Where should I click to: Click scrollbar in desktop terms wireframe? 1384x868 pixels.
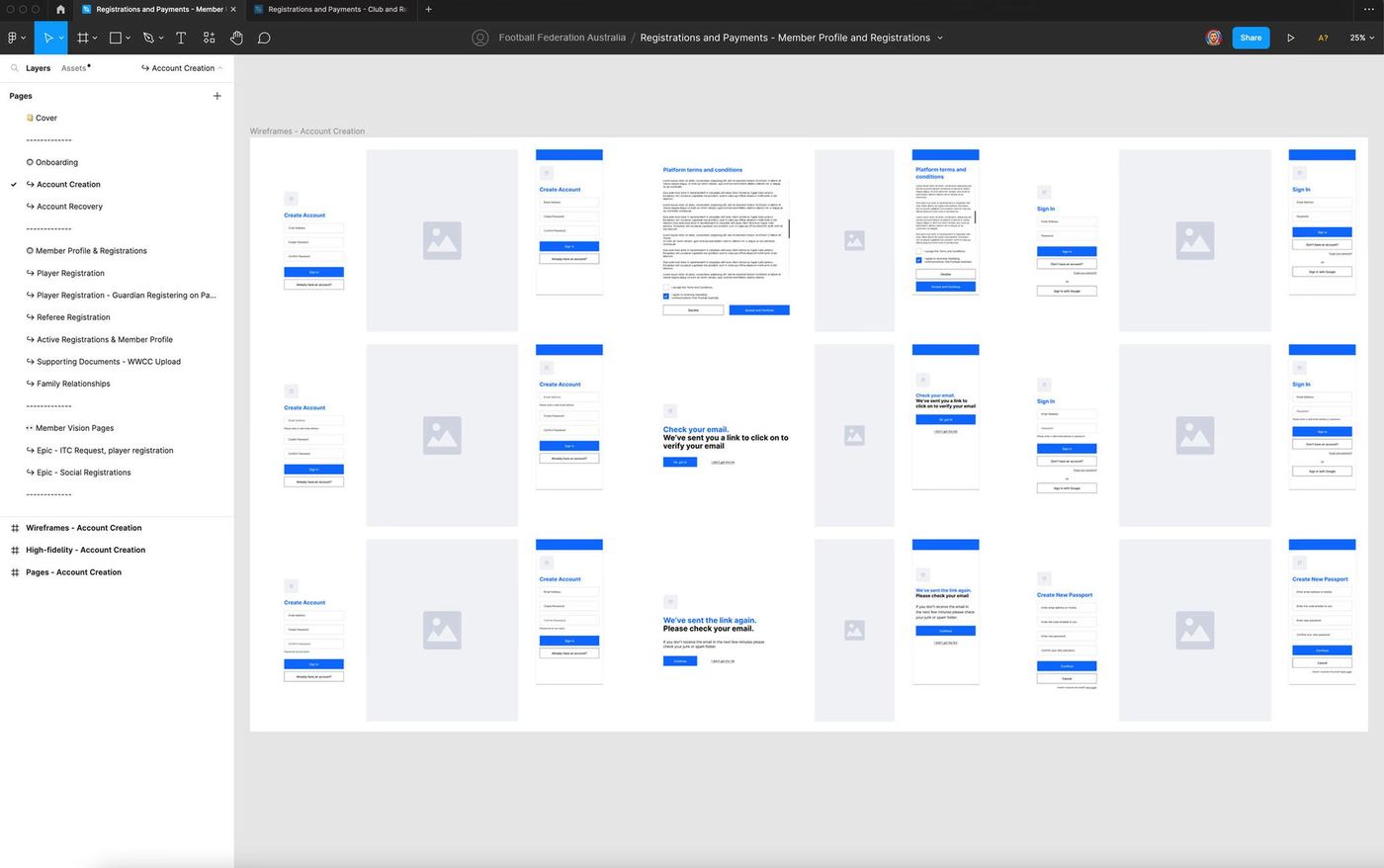click(789, 228)
